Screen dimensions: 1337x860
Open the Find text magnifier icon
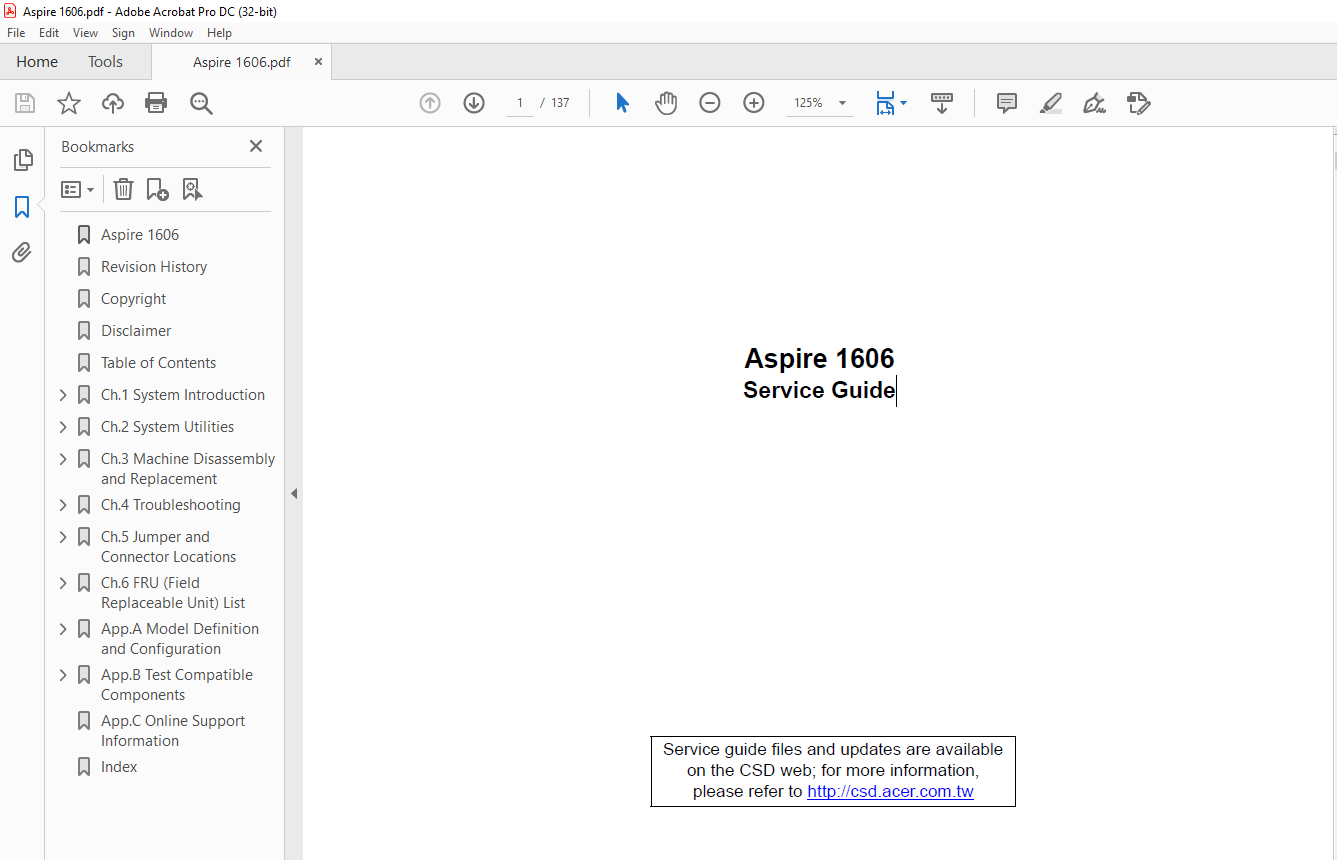pos(201,103)
